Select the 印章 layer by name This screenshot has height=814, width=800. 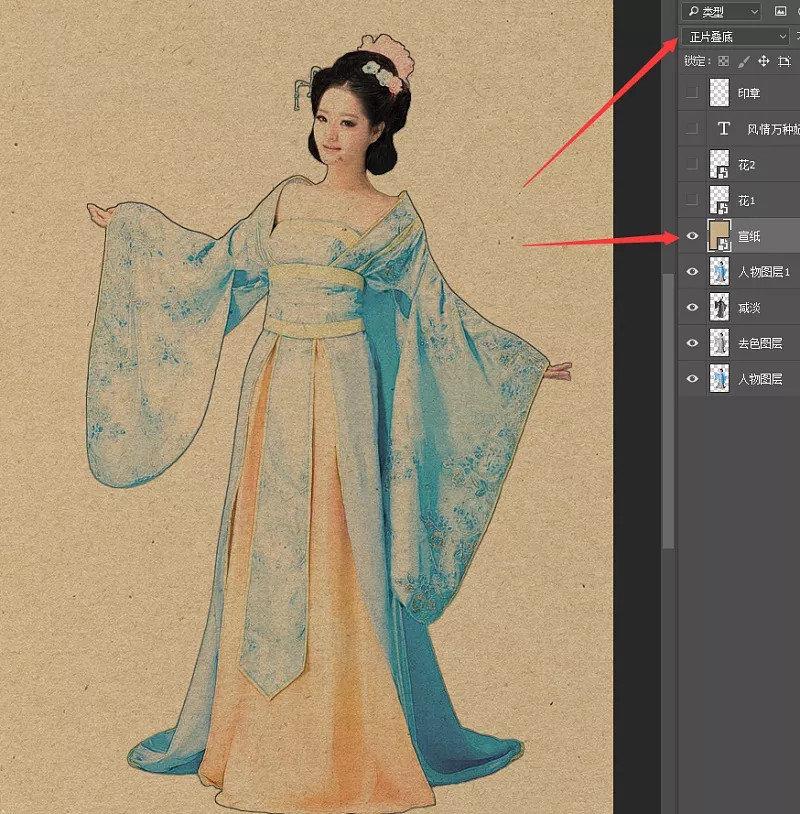click(x=749, y=93)
